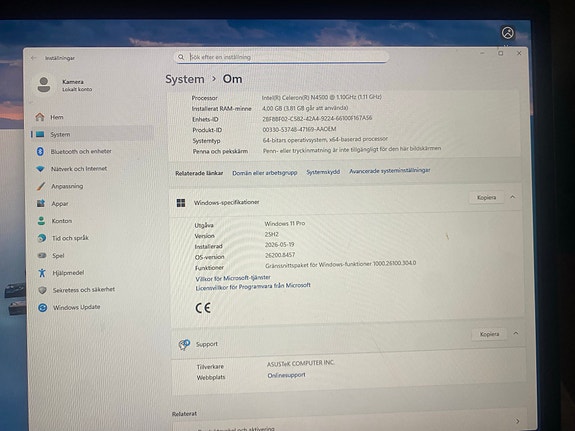This screenshot has height=431, width=575.
Task: Click the Sök efter en inställning field
Action: 281,57
